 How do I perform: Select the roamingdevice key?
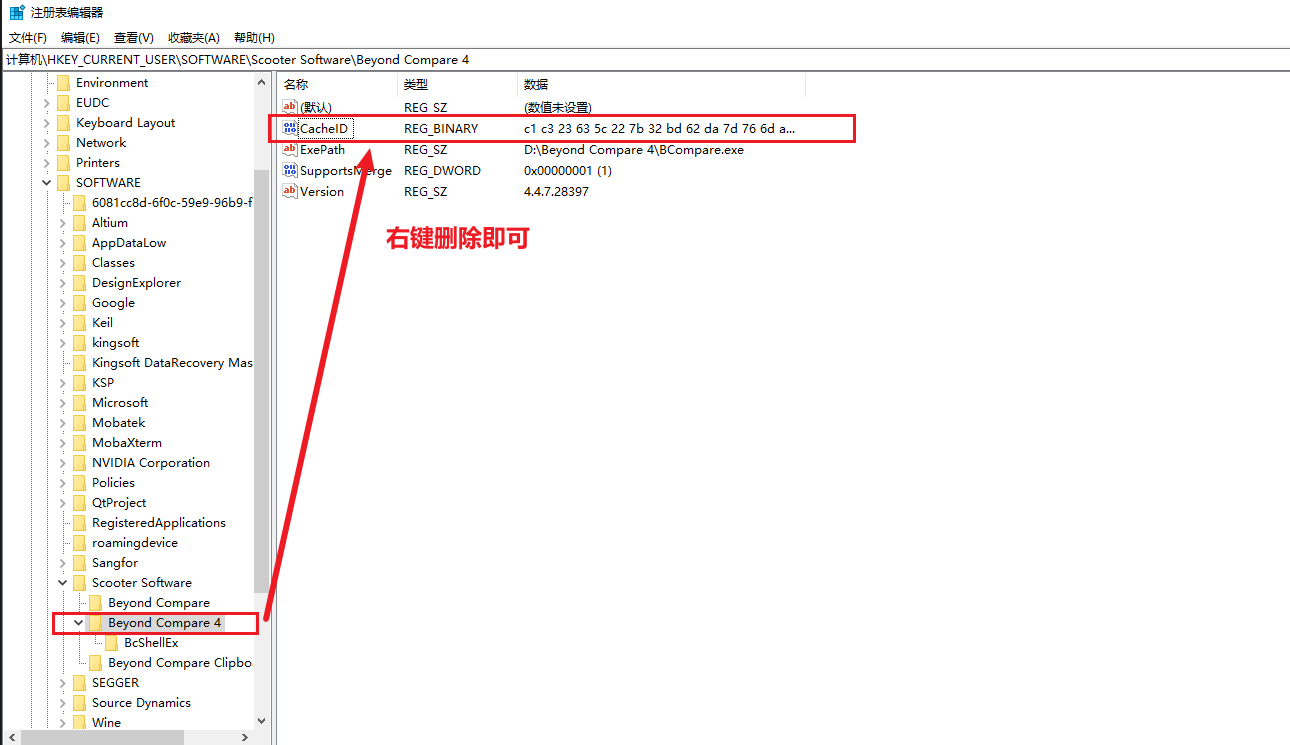(x=135, y=543)
